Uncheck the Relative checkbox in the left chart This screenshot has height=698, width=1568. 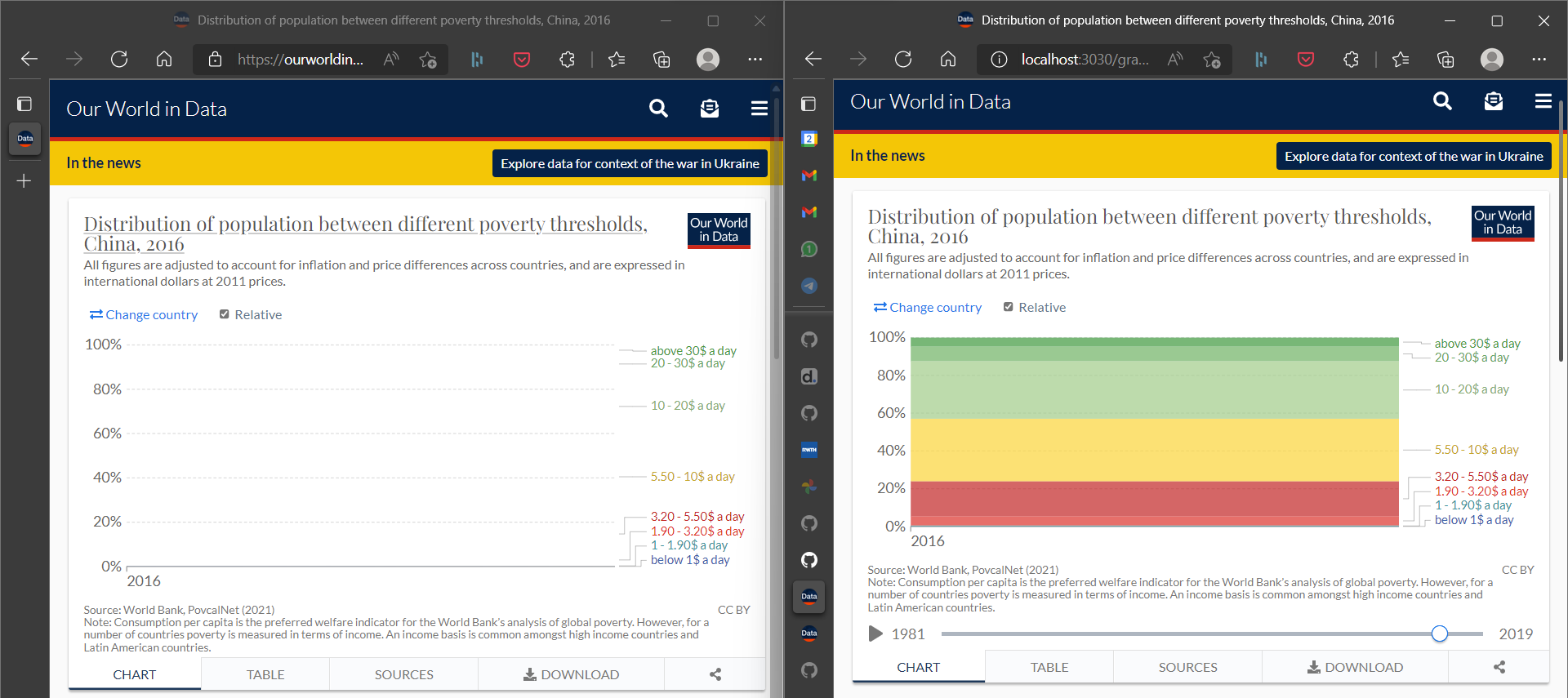point(224,314)
